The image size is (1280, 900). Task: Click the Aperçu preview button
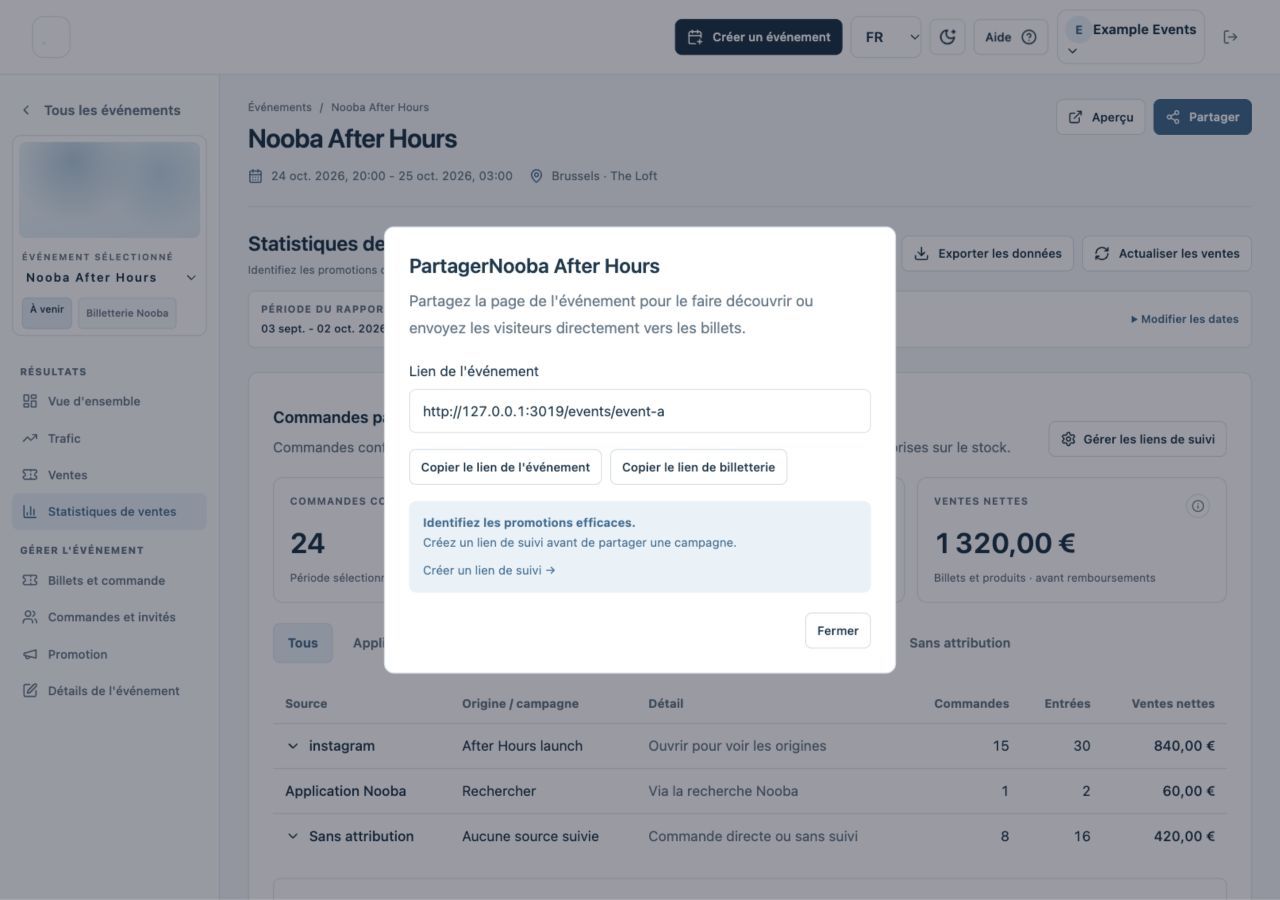tap(1100, 117)
